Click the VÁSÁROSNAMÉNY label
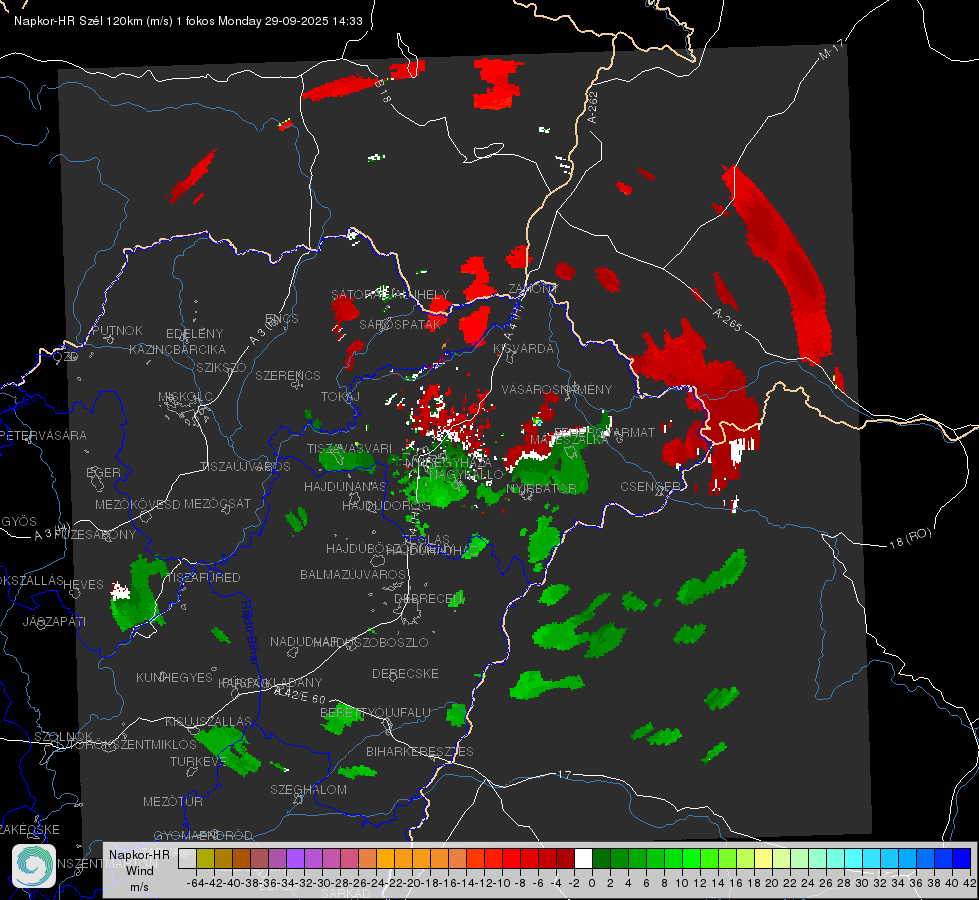The image size is (979, 900). click(x=557, y=389)
